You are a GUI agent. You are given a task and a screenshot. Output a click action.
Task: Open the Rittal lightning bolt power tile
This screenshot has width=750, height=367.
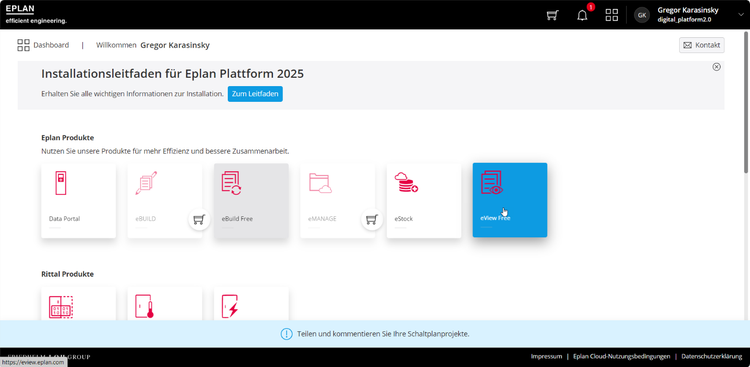[251, 304]
